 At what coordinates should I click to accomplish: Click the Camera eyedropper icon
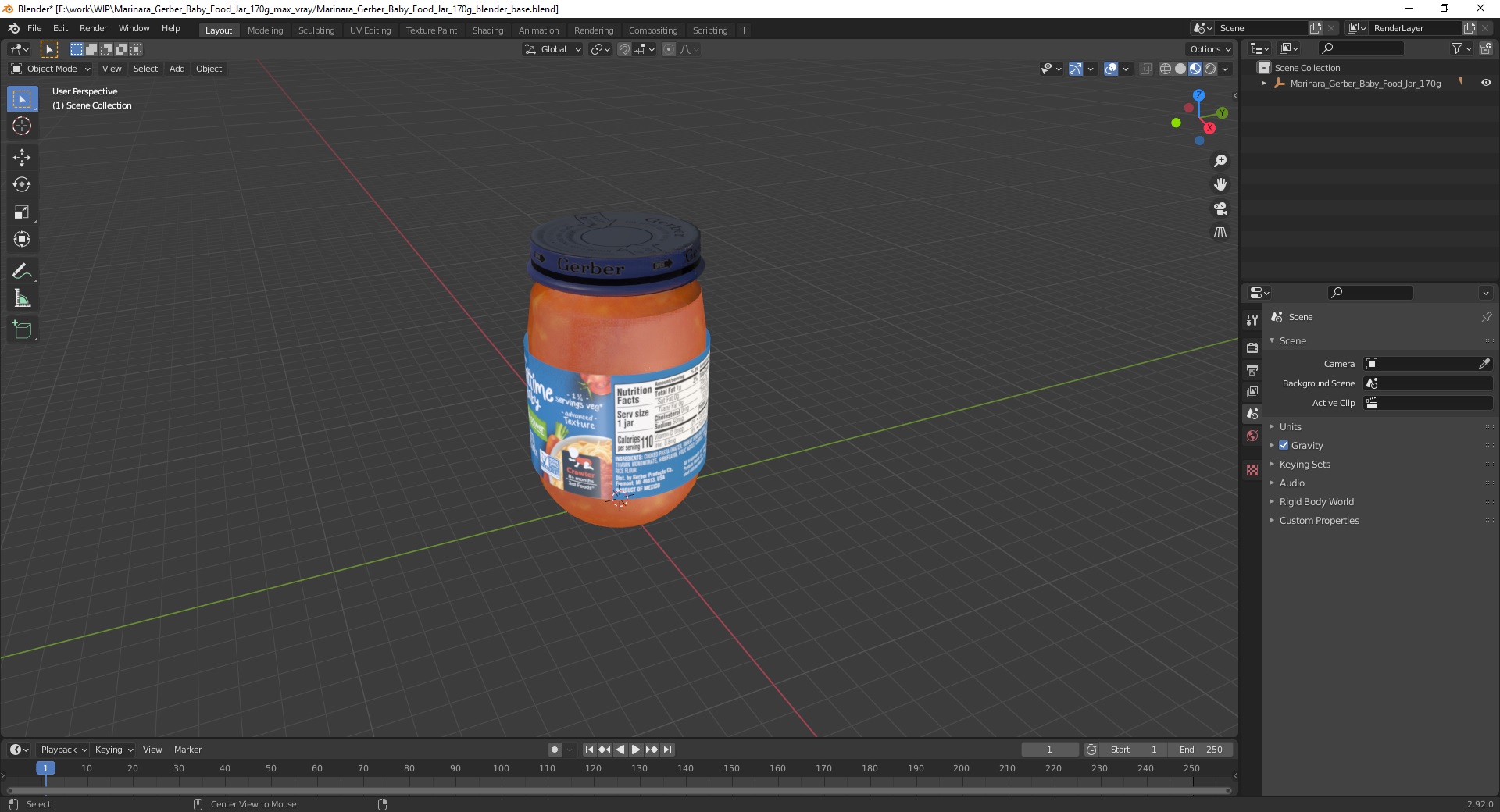point(1484,364)
